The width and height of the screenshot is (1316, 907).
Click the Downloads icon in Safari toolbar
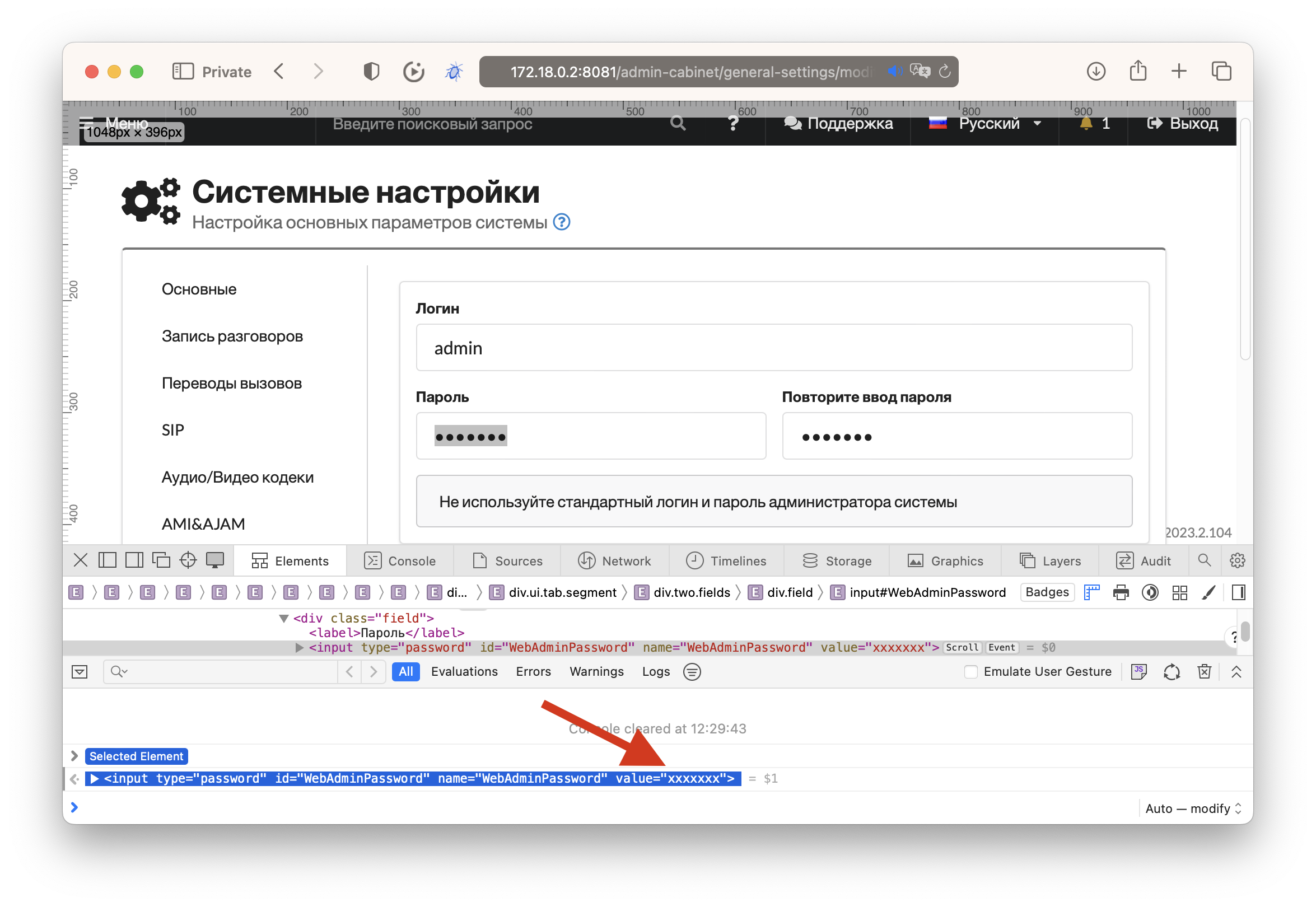pos(1095,72)
